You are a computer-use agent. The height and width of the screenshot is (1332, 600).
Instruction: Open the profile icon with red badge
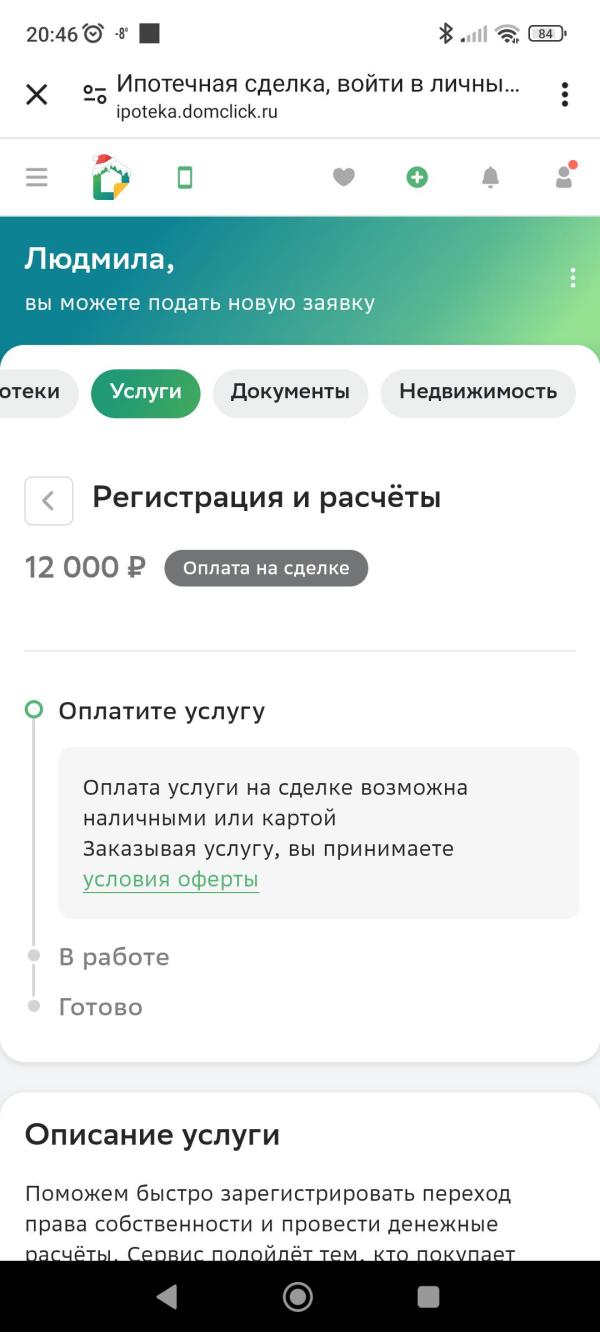[x=563, y=176]
